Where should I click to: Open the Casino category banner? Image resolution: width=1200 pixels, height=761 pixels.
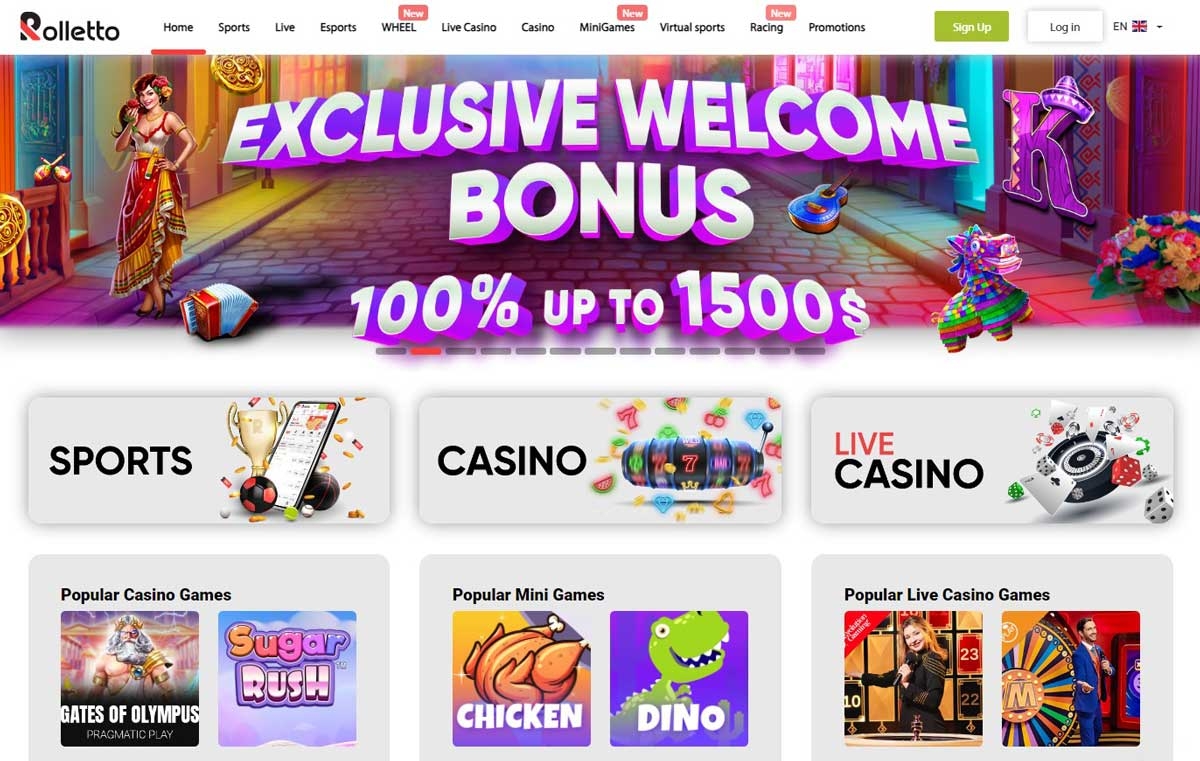tap(600, 460)
